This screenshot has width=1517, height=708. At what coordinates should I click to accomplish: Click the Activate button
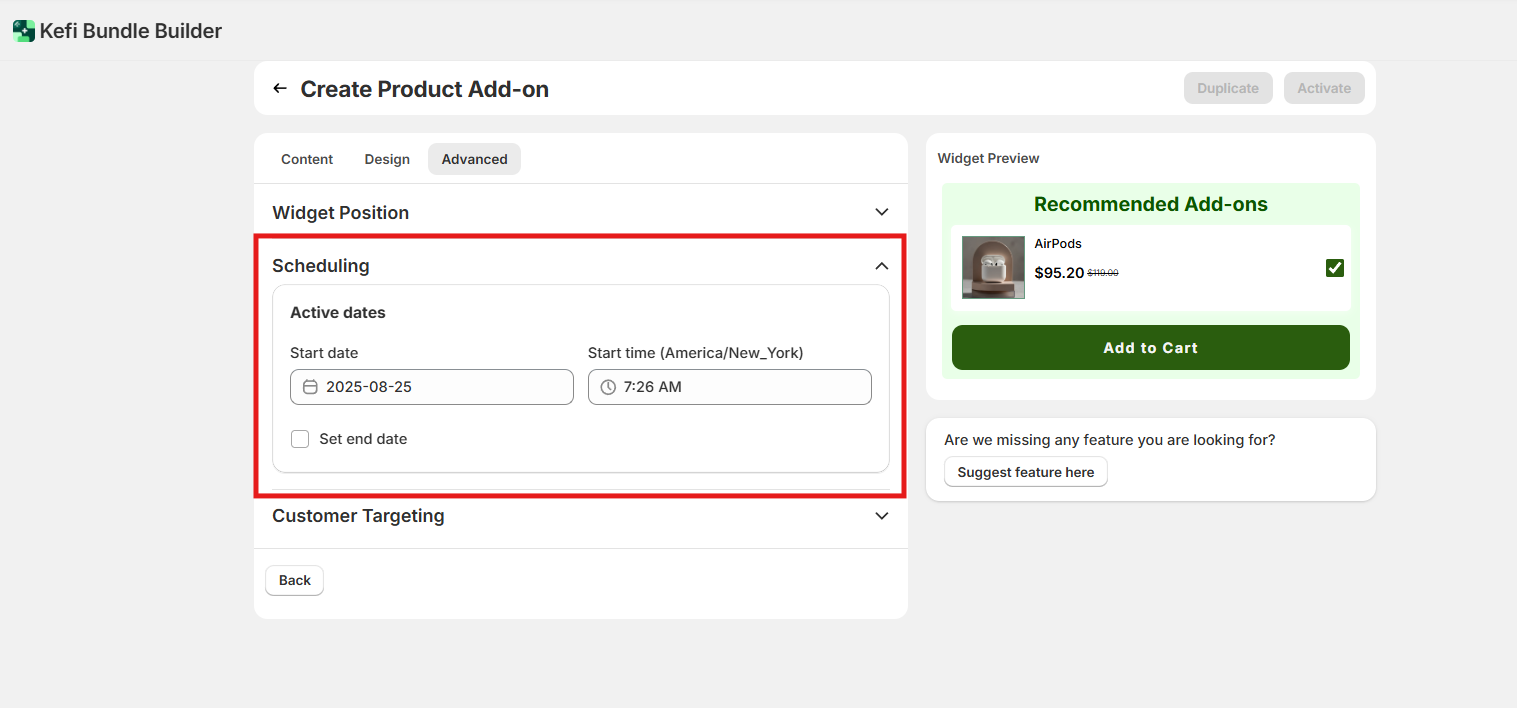click(x=1324, y=88)
